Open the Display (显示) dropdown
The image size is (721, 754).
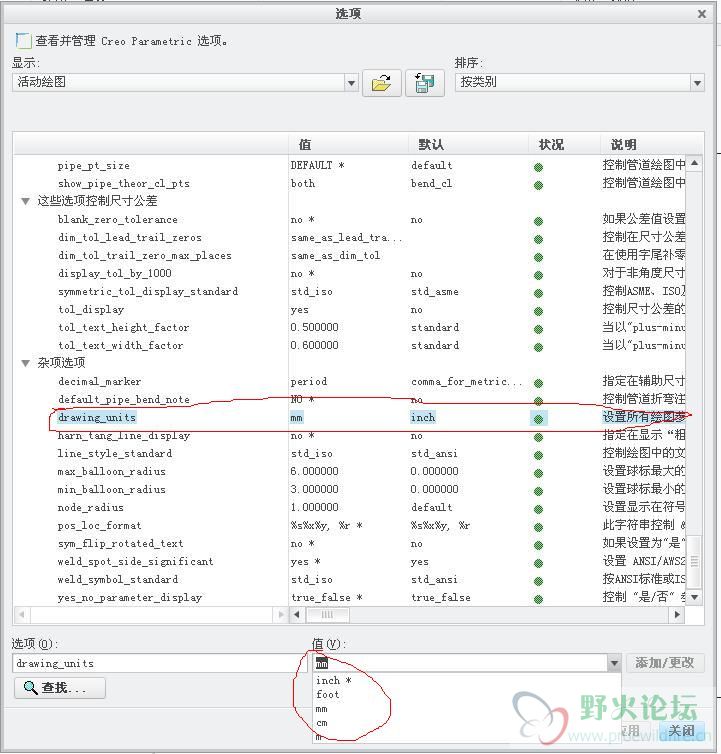pyautogui.click(x=352, y=83)
